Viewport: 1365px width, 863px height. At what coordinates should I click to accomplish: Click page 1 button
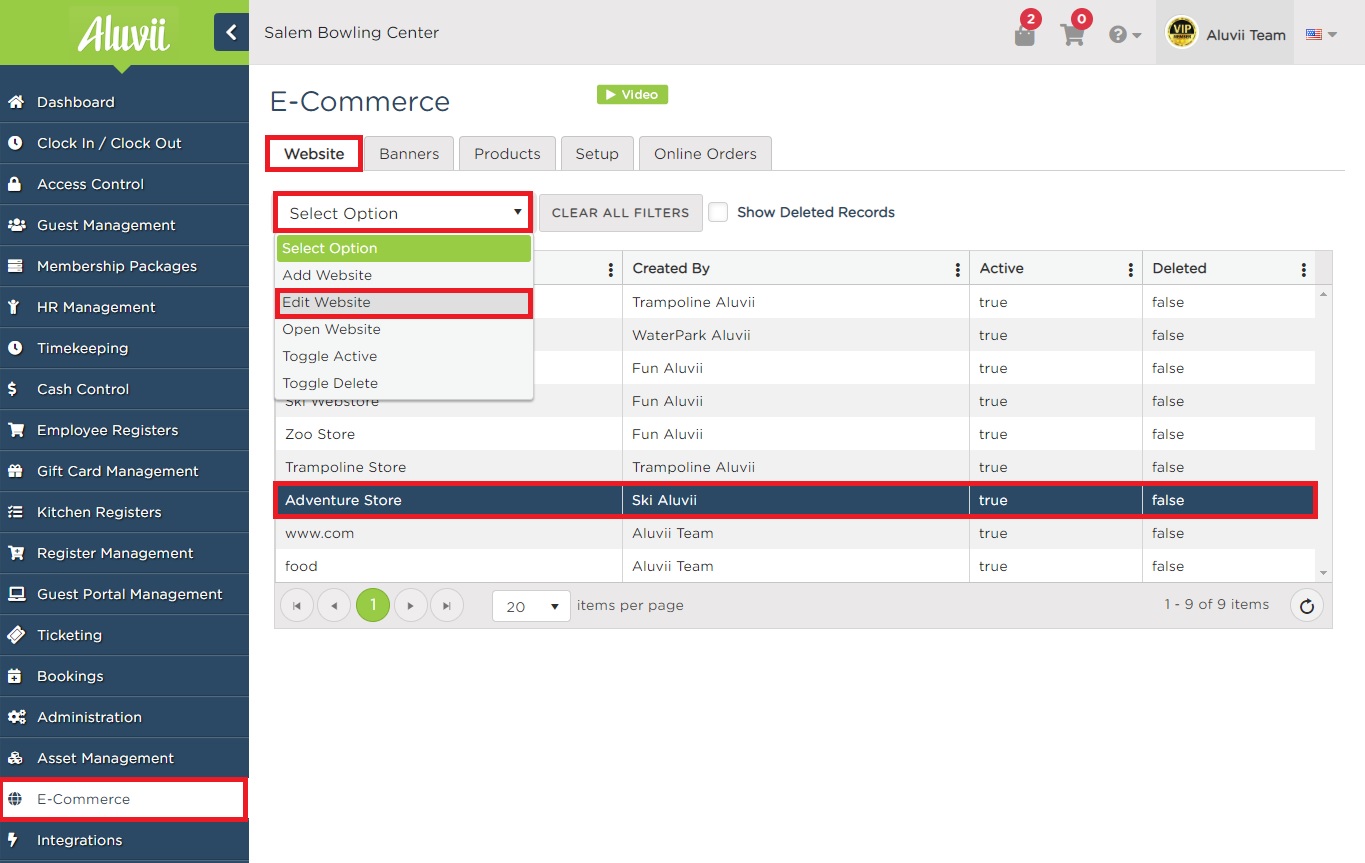[x=373, y=605]
